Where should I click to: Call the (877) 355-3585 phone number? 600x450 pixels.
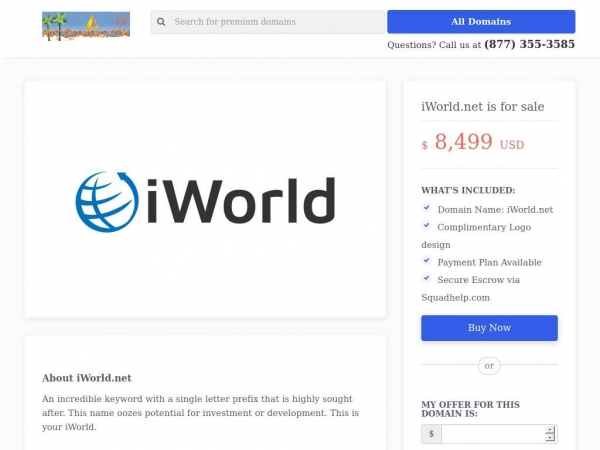[x=530, y=44]
